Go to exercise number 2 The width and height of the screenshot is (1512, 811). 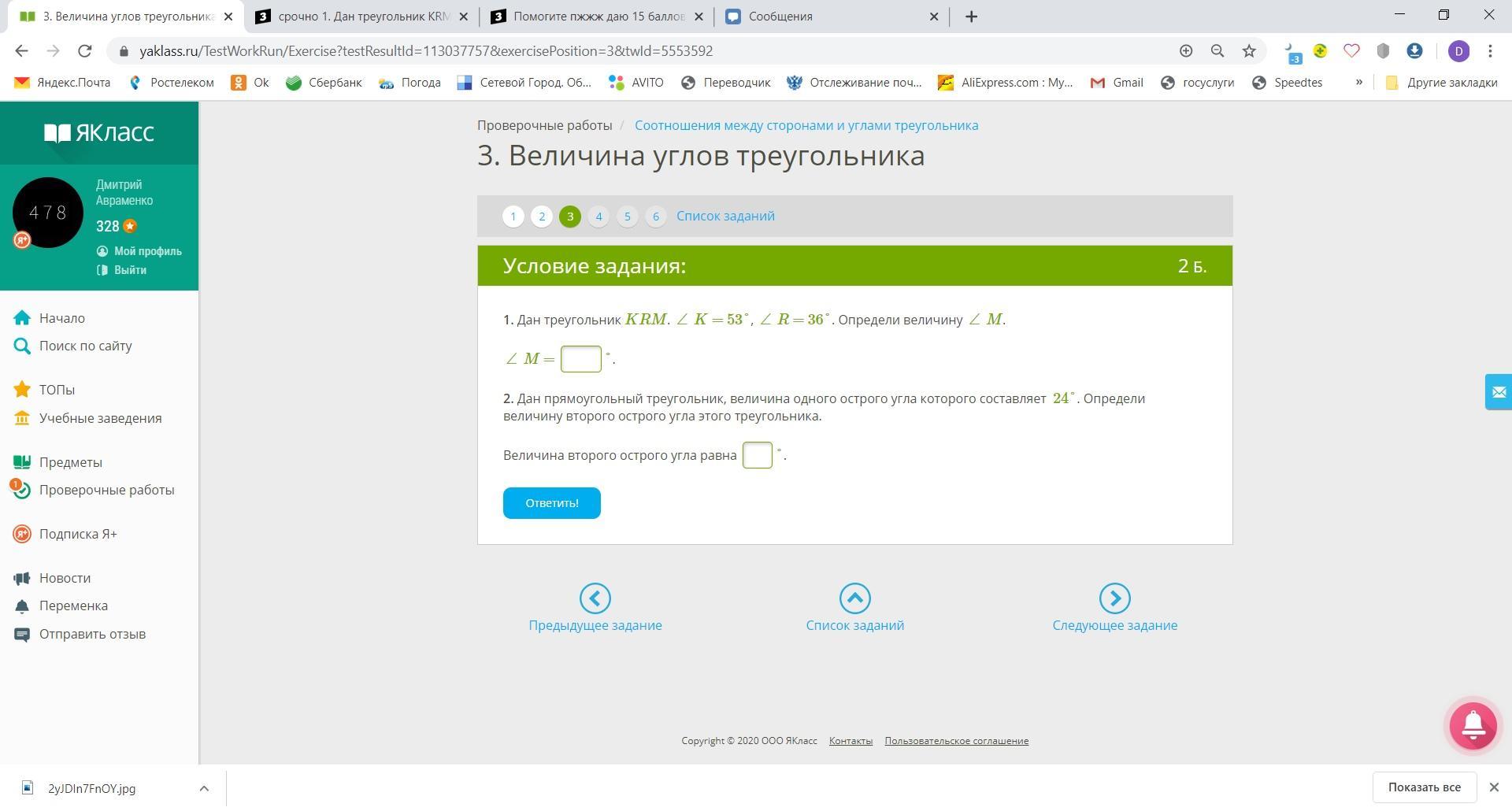click(542, 217)
